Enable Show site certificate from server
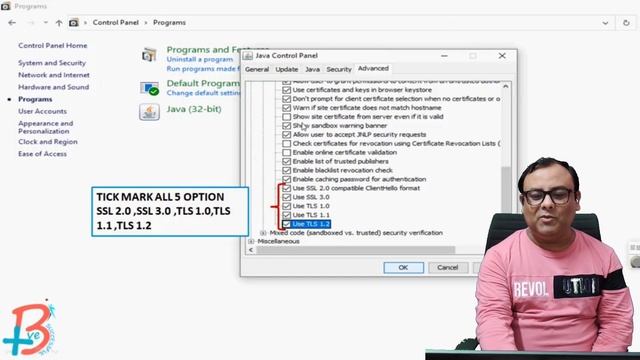The width and height of the screenshot is (640, 360). point(287,117)
